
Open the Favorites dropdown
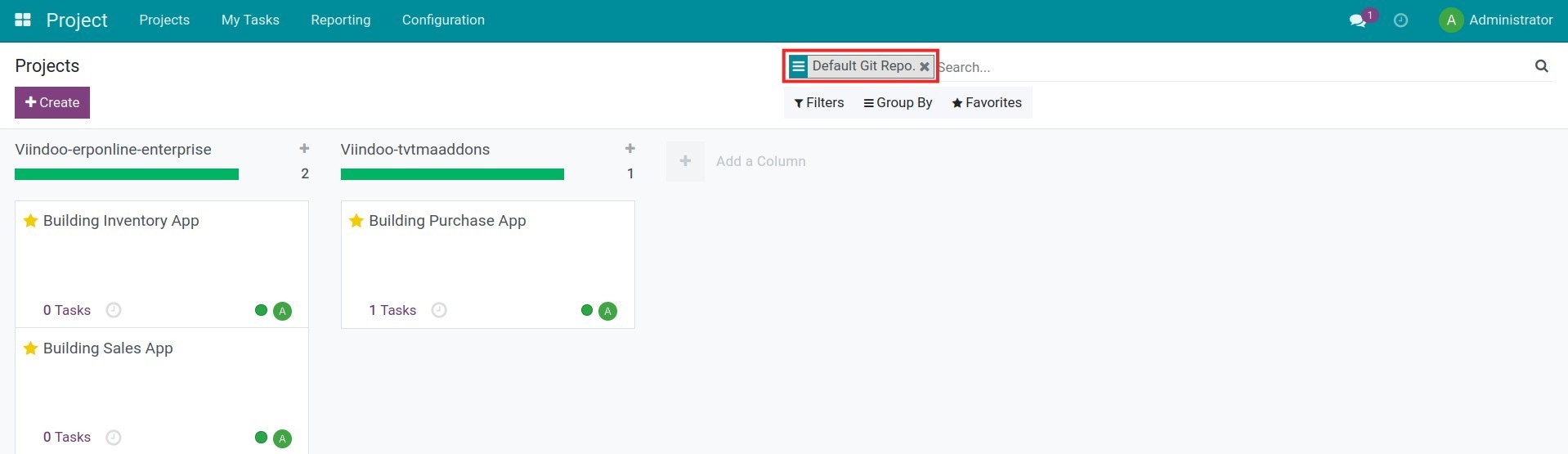pyautogui.click(x=987, y=103)
